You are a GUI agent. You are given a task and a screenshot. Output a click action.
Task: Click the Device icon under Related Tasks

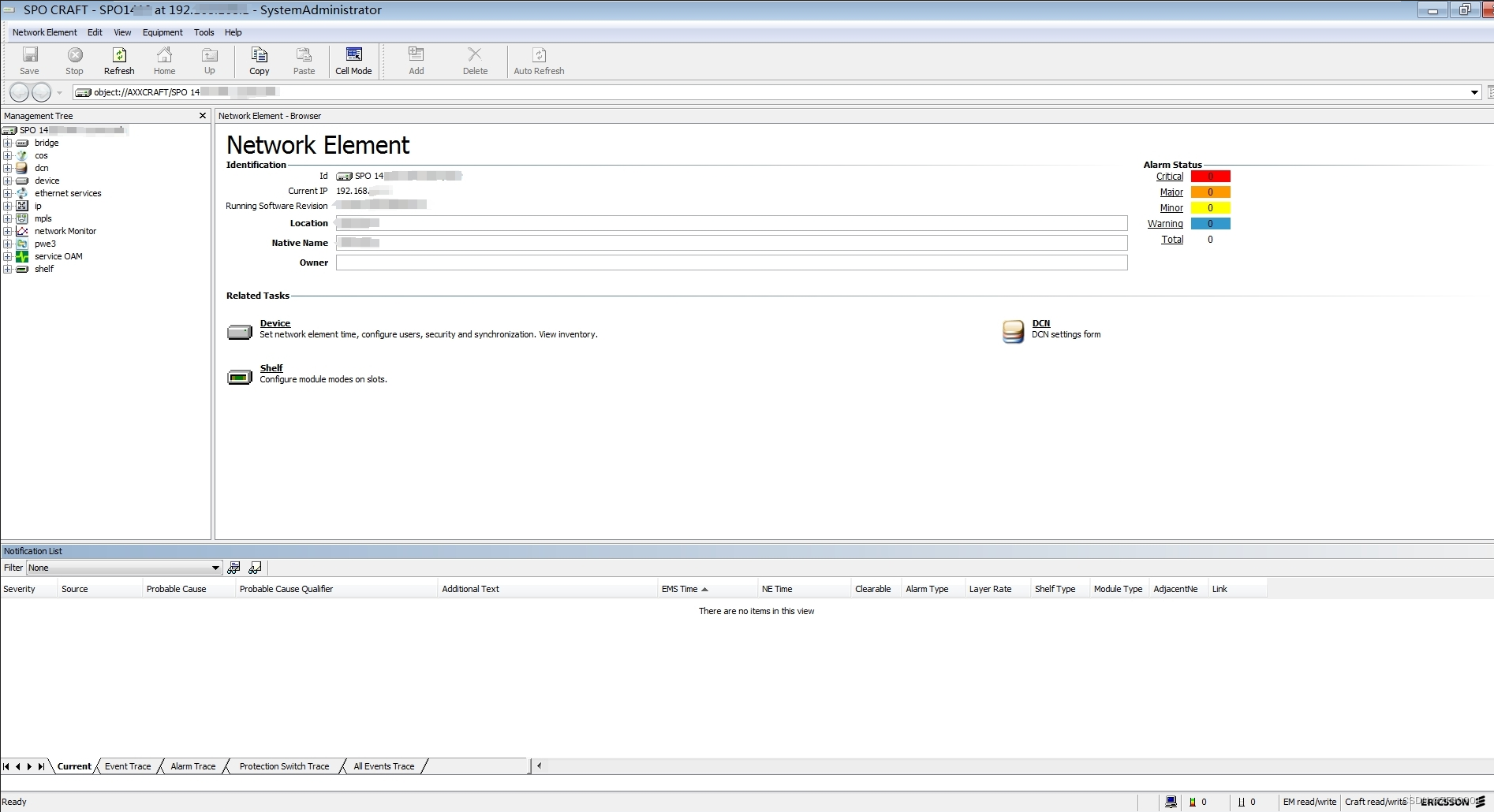(x=240, y=332)
